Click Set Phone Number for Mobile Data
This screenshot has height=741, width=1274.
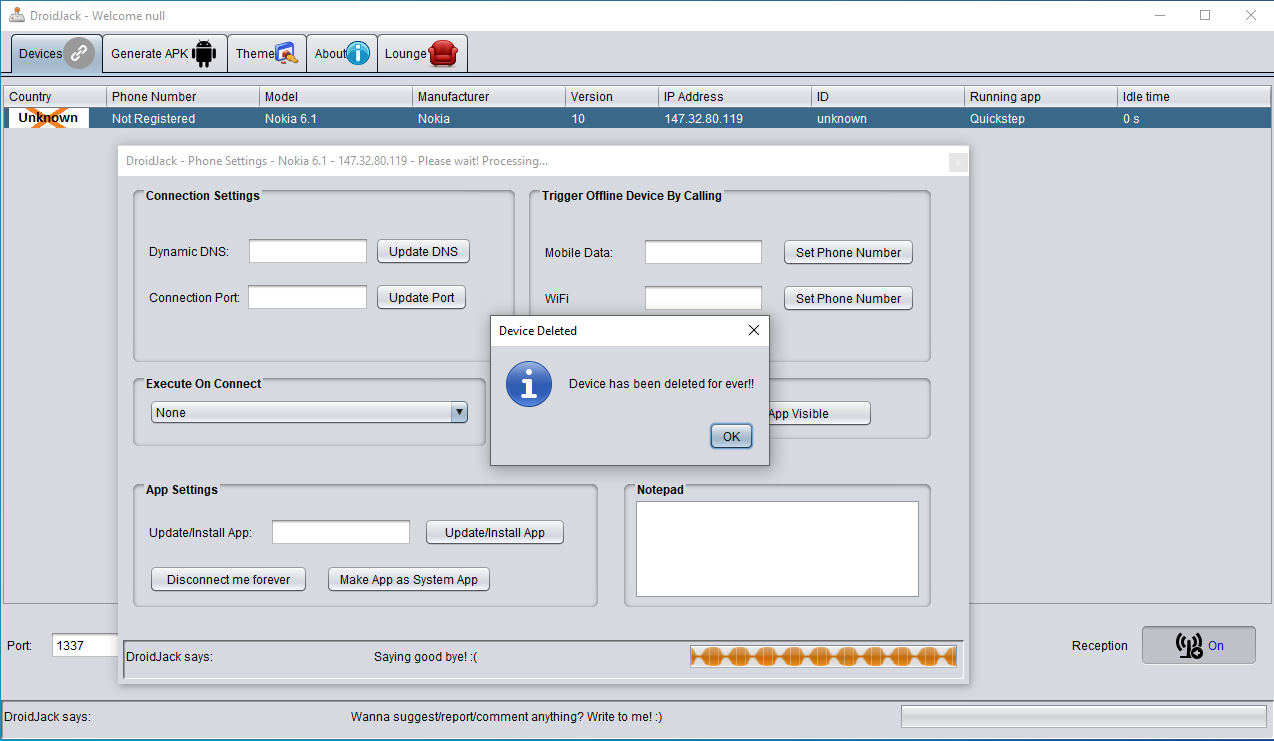[848, 253]
